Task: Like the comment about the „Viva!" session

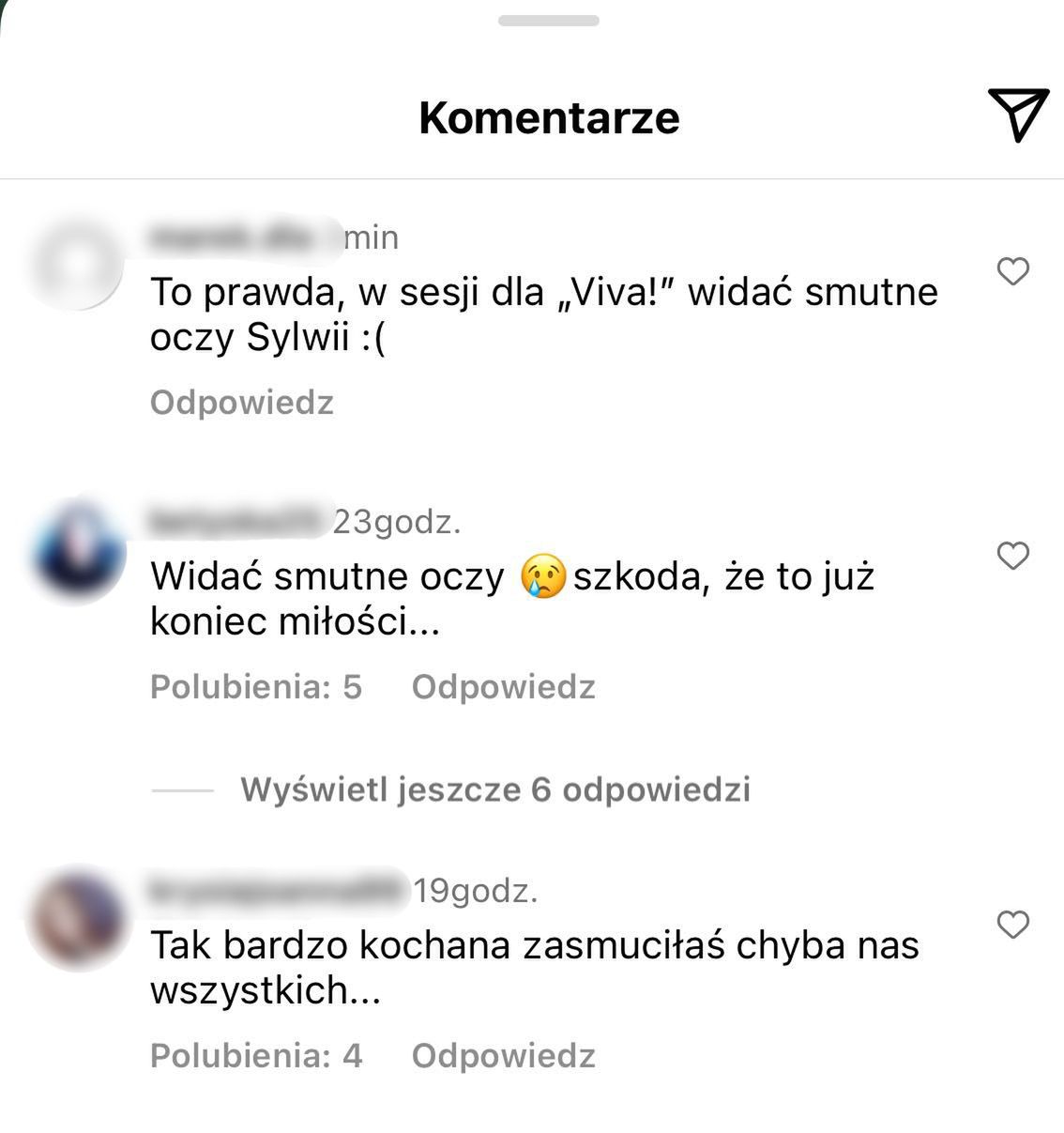Action: [x=1013, y=271]
